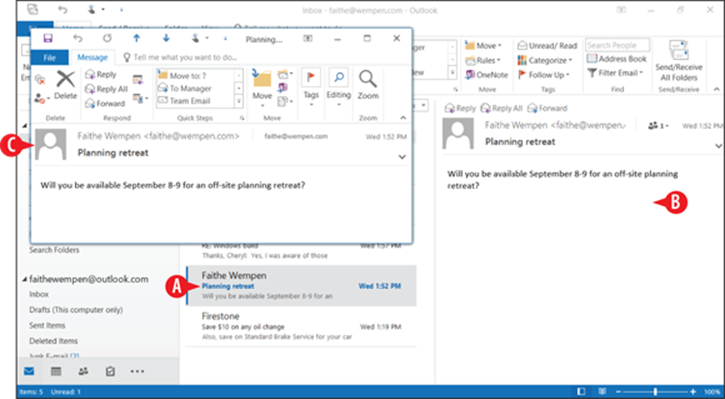Image resolution: width=725 pixels, height=399 pixels.
Task: Collapse the message window ribbon
Action: [x=403, y=118]
